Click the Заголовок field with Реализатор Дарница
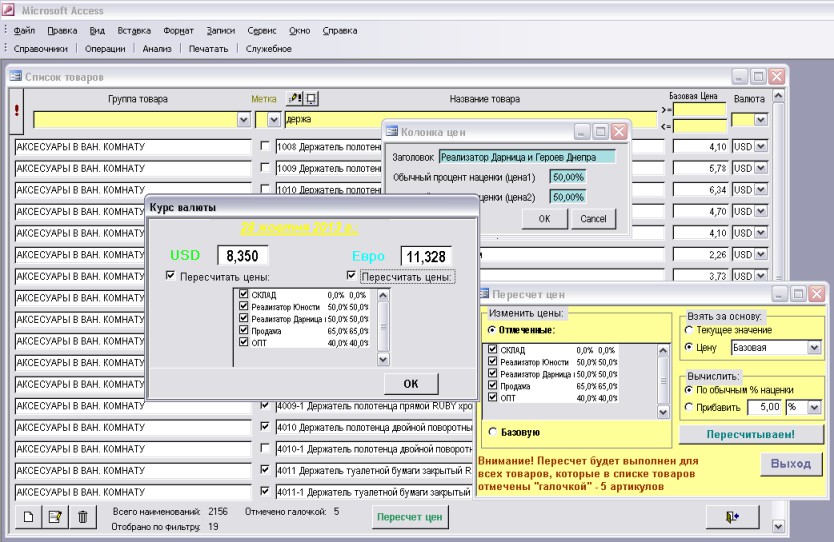The image size is (834, 542). (527, 157)
